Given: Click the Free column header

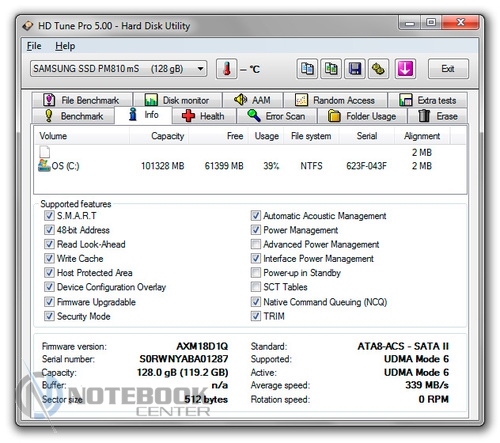Looking at the screenshot, I should (218, 136).
